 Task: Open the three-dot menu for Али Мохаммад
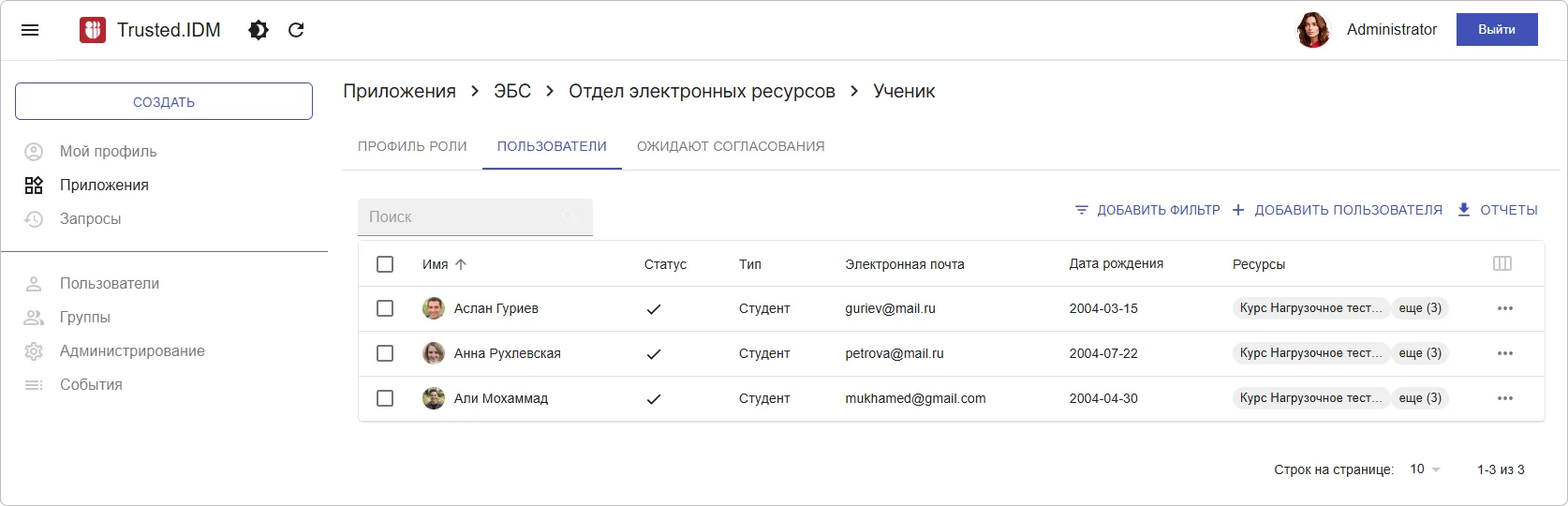point(1504,398)
